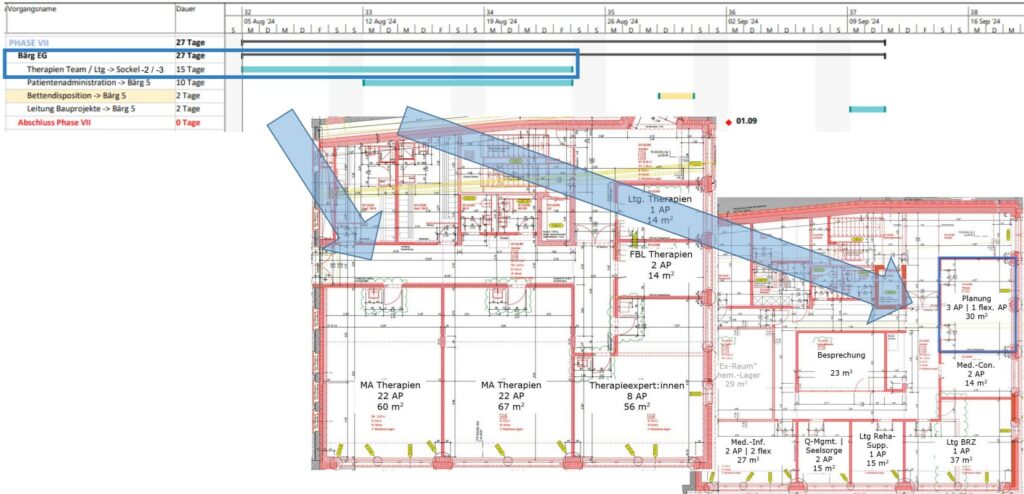Click the red milestone diamond at 01.09
The height and width of the screenshot is (494, 1024).
click(x=728, y=122)
